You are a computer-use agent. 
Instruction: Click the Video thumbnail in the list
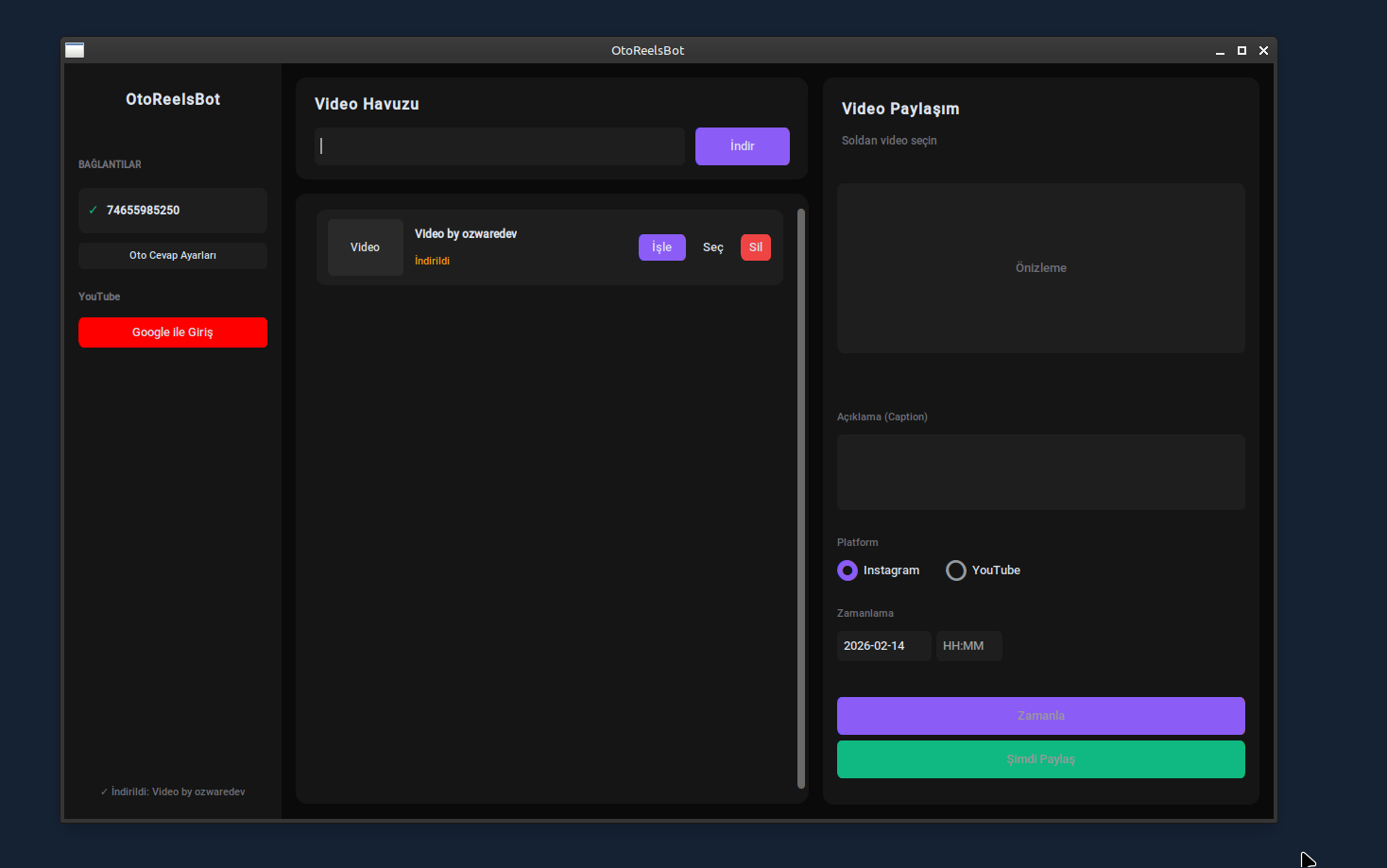tap(366, 247)
